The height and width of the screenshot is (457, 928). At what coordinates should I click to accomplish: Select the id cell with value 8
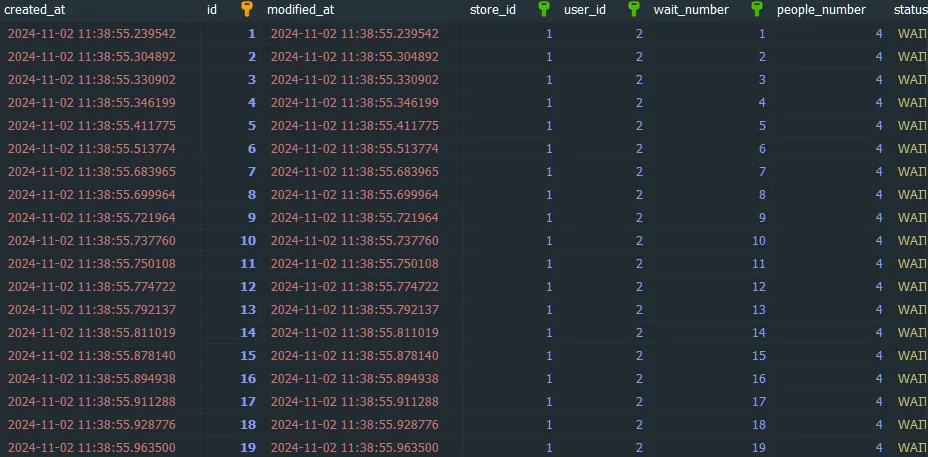tap(252, 195)
